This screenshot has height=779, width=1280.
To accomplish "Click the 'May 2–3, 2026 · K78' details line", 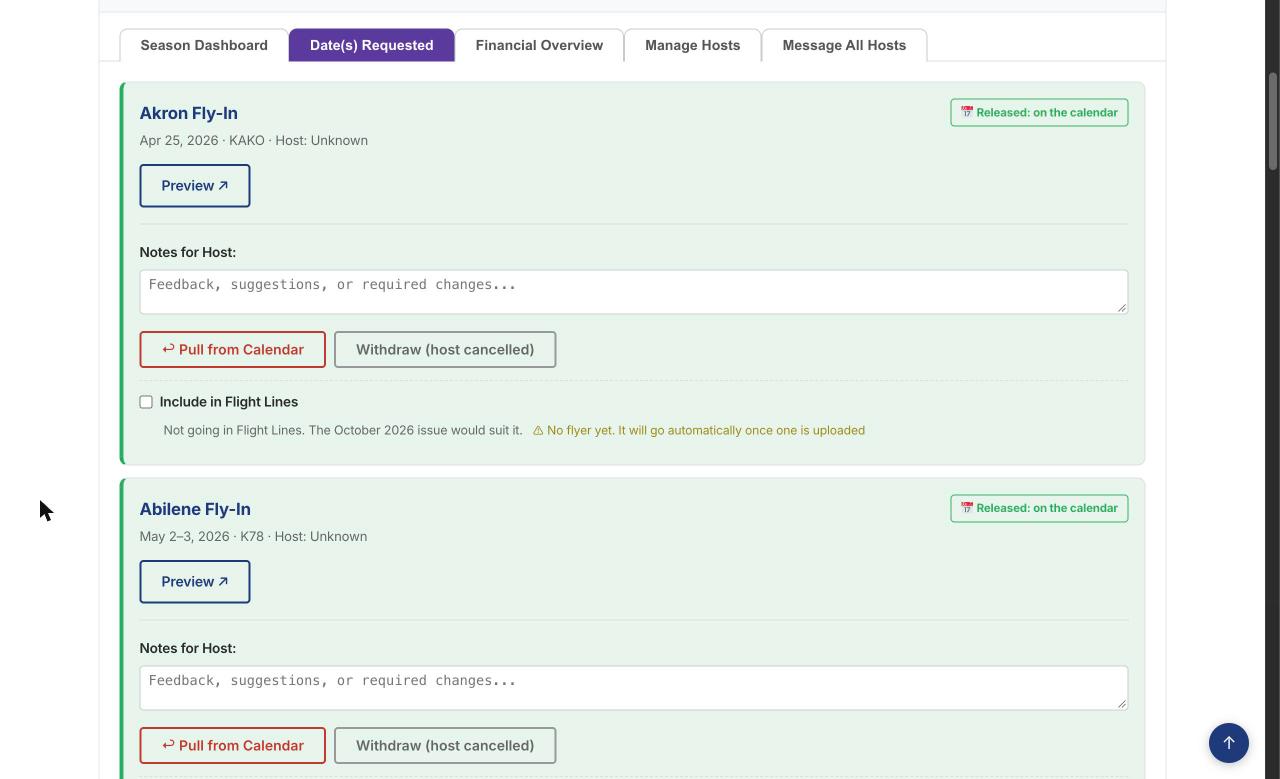I will coord(253,536).
